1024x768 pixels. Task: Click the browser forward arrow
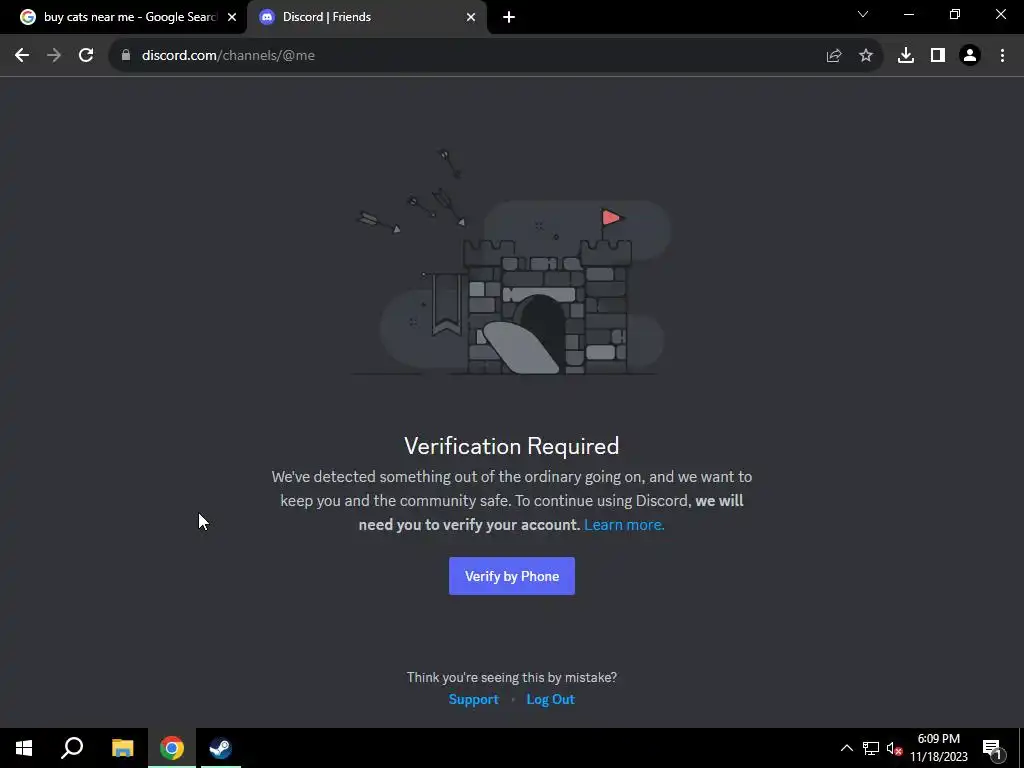54,56
